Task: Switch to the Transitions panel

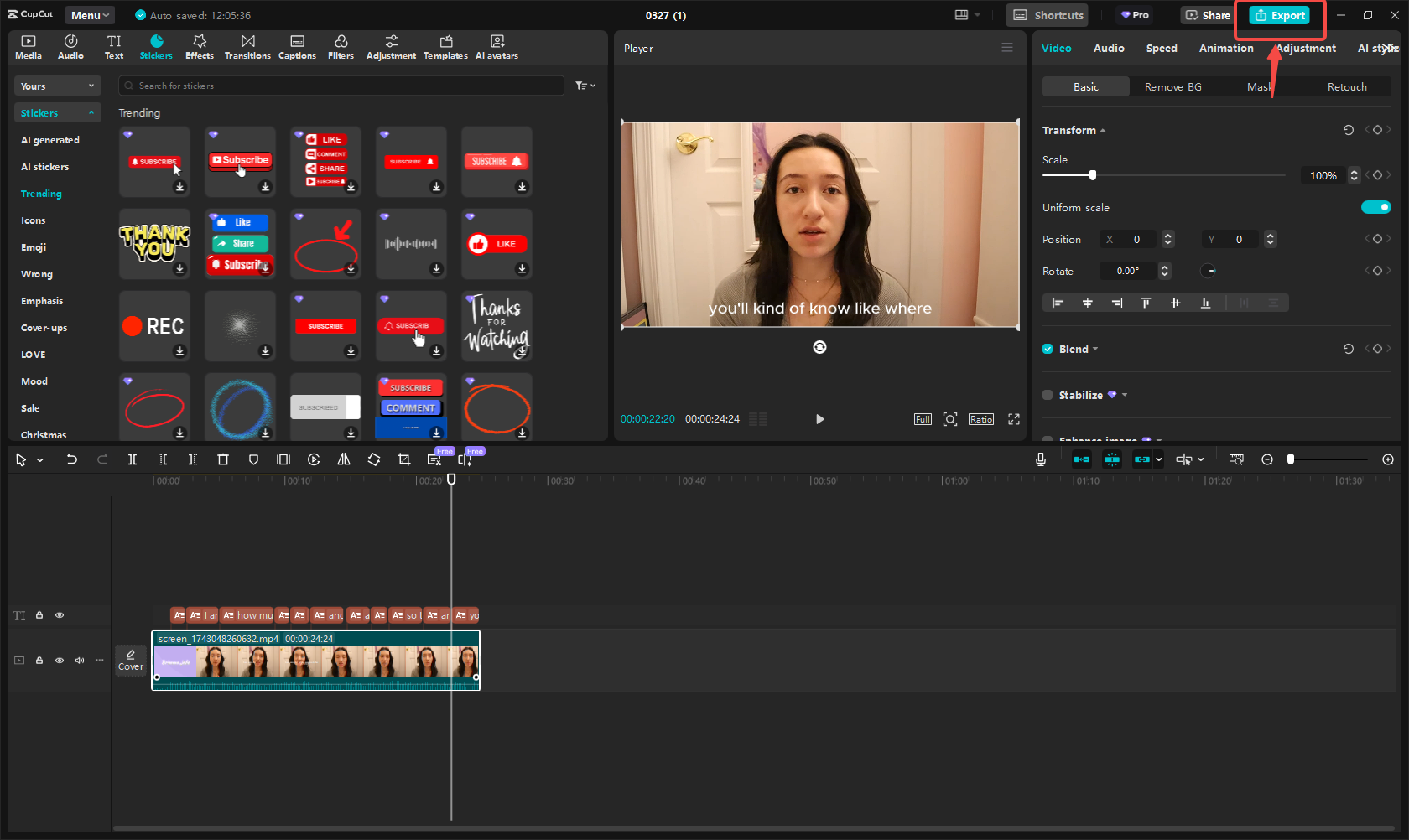Action: pyautogui.click(x=247, y=46)
